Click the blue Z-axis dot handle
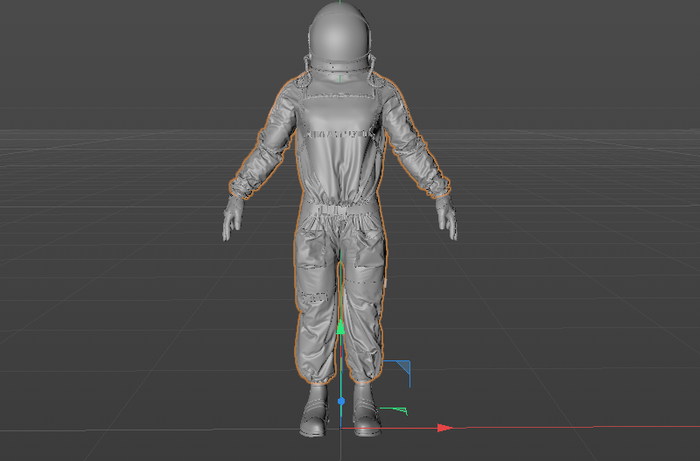Screen dimensions: 700x461 [341, 402]
